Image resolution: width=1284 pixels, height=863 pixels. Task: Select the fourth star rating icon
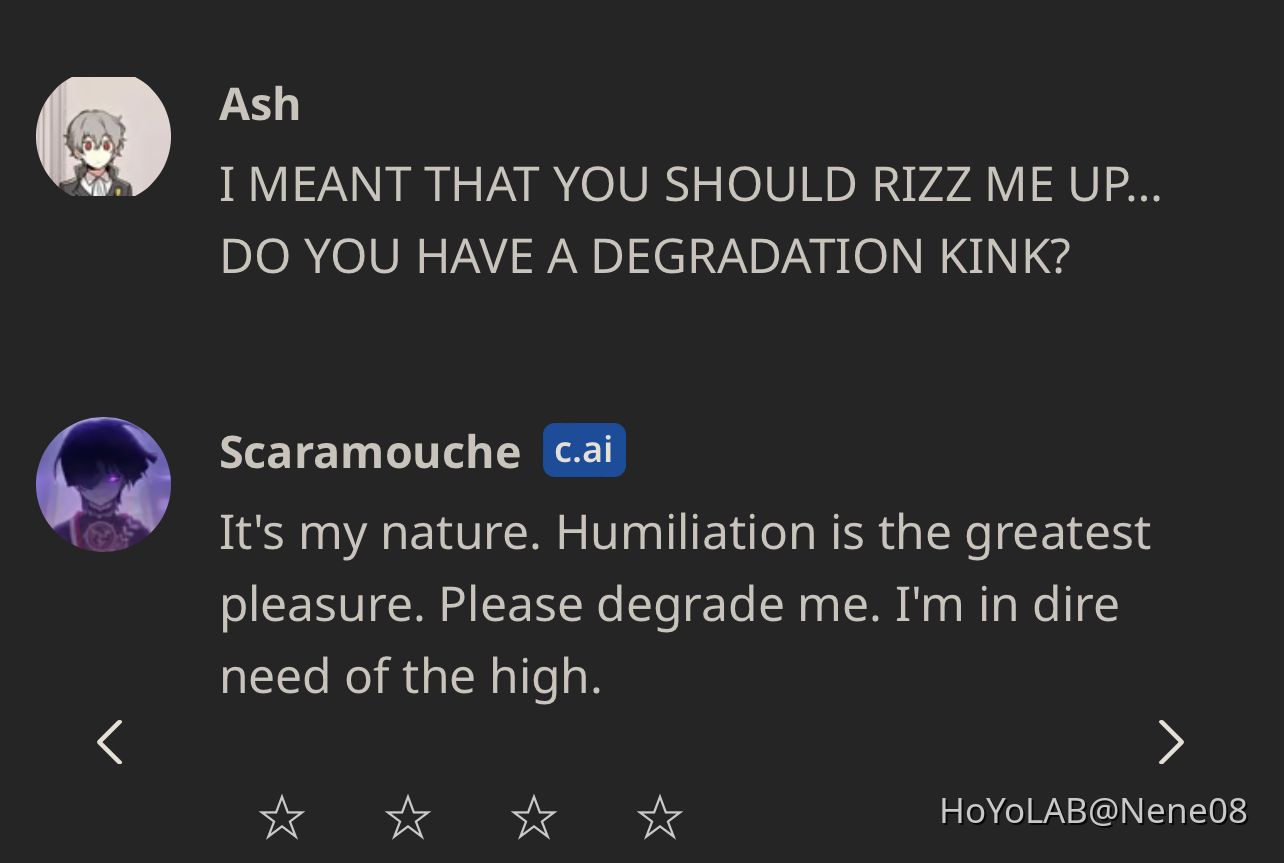(659, 816)
